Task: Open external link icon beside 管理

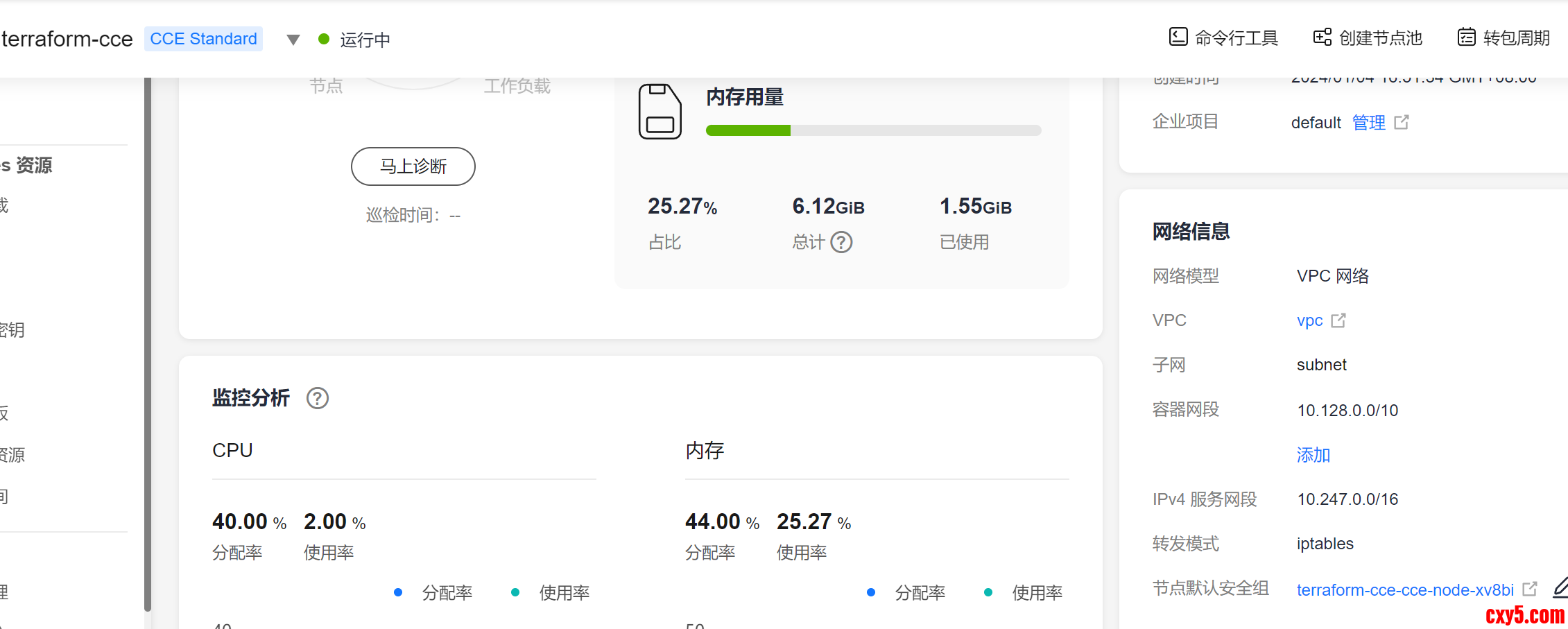Action: 1402,123
